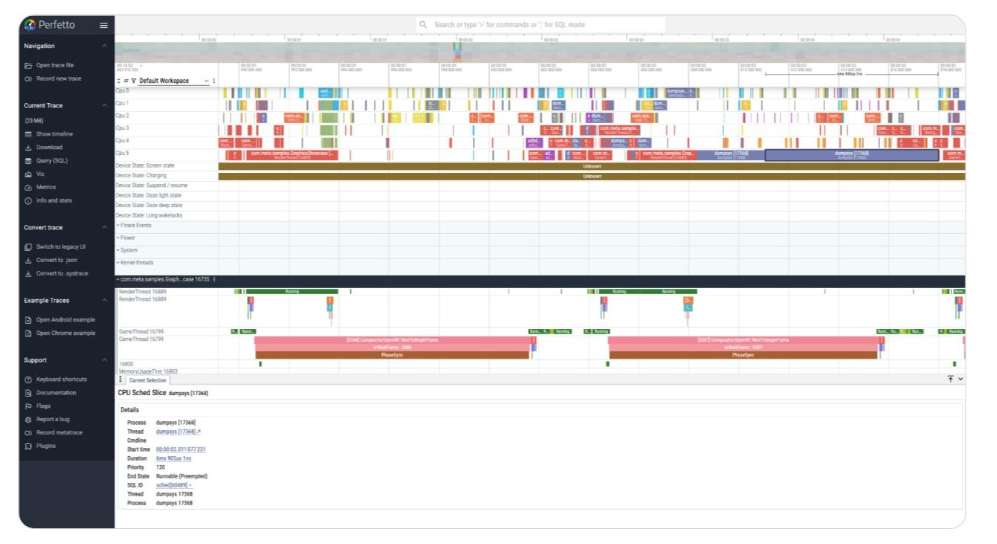Open Query (SQL) database icon
Viewport: 997px width, 544px height.
[x=28, y=160]
